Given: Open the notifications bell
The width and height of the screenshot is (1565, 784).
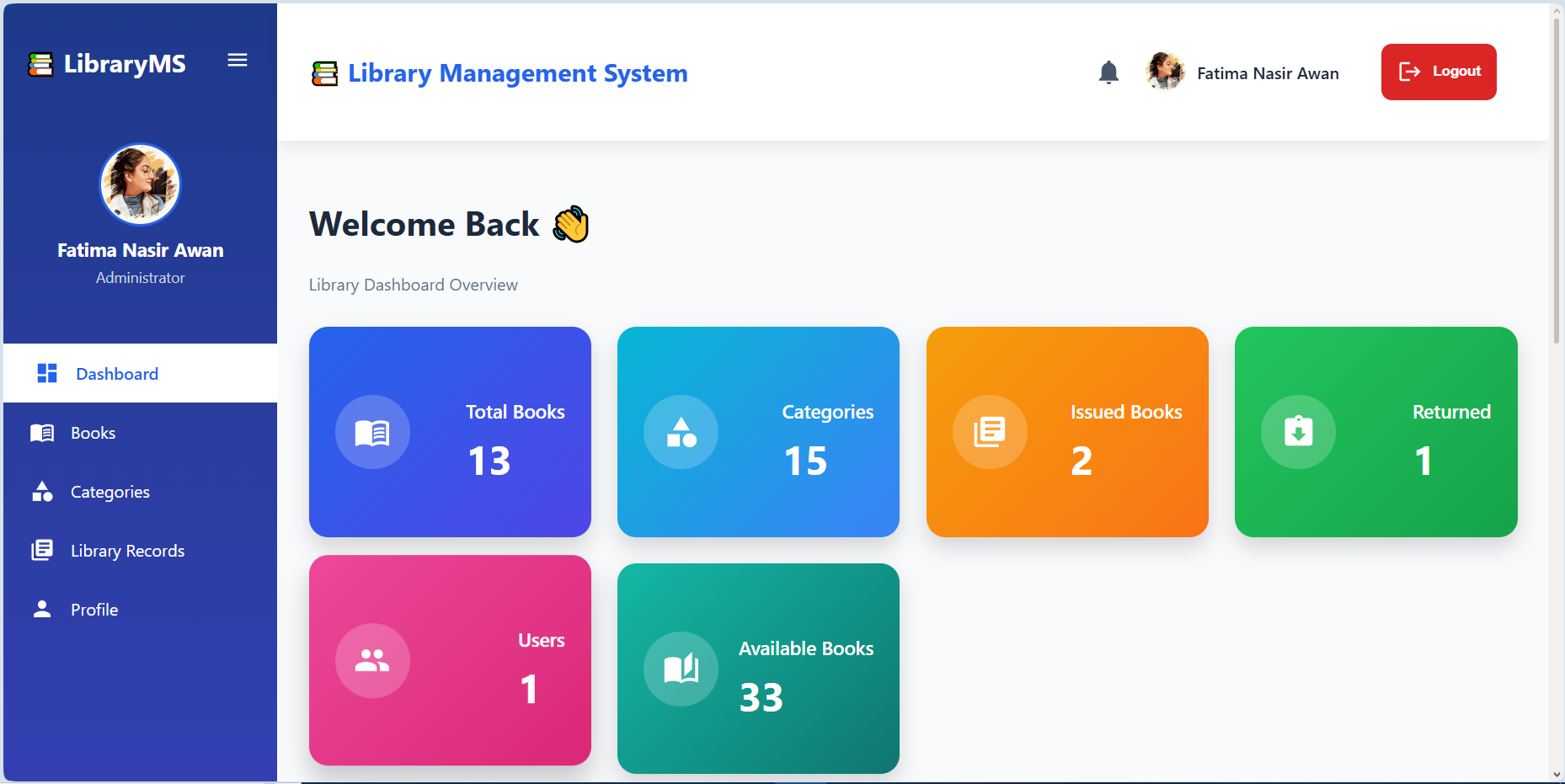Looking at the screenshot, I should tap(1108, 72).
